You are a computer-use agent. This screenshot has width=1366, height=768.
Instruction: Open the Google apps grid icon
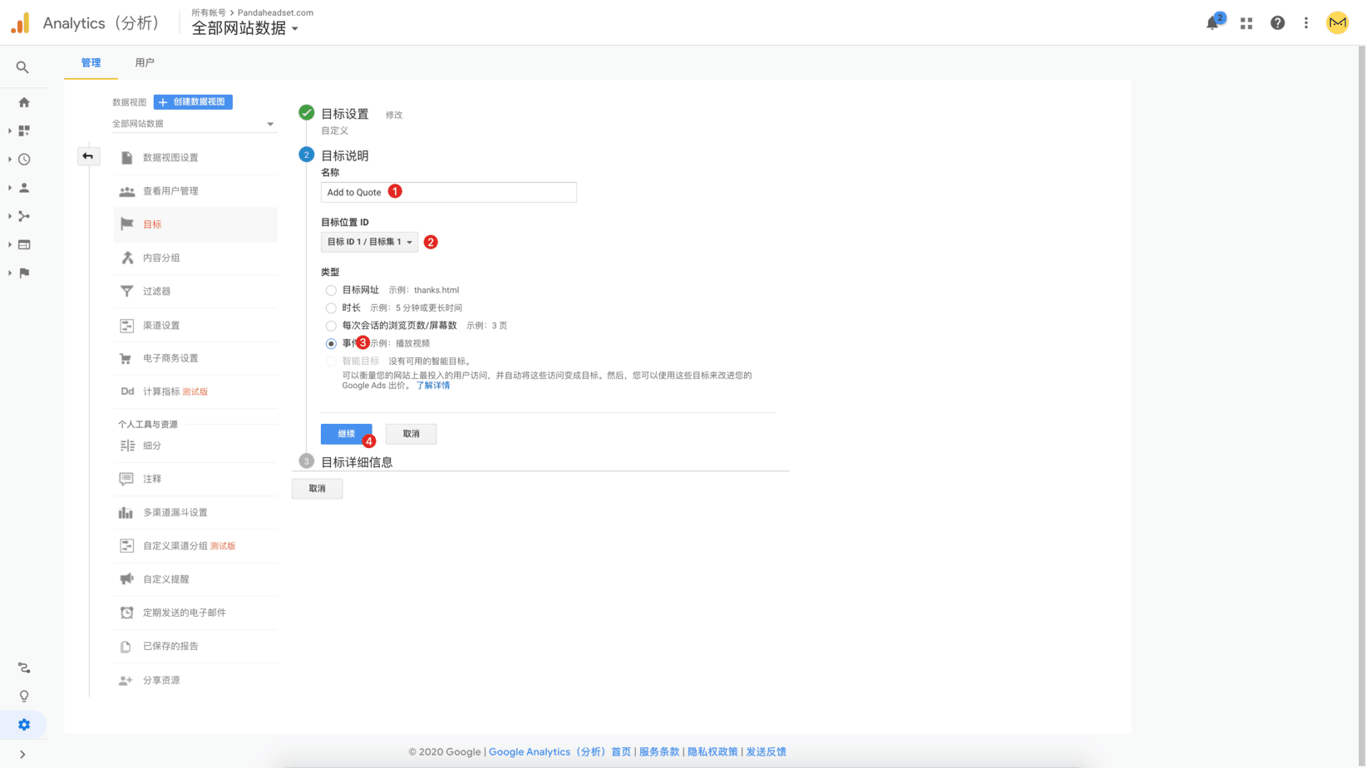pos(1246,23)
